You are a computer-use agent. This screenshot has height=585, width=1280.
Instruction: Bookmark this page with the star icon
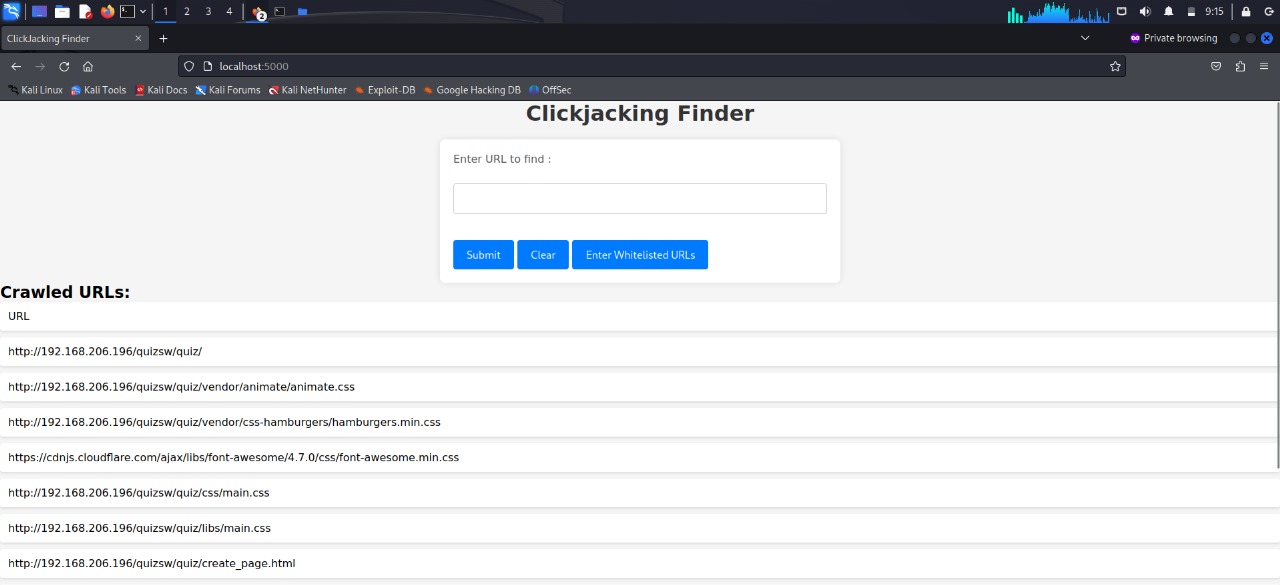pyautogui.click(x=1115, y=66)
